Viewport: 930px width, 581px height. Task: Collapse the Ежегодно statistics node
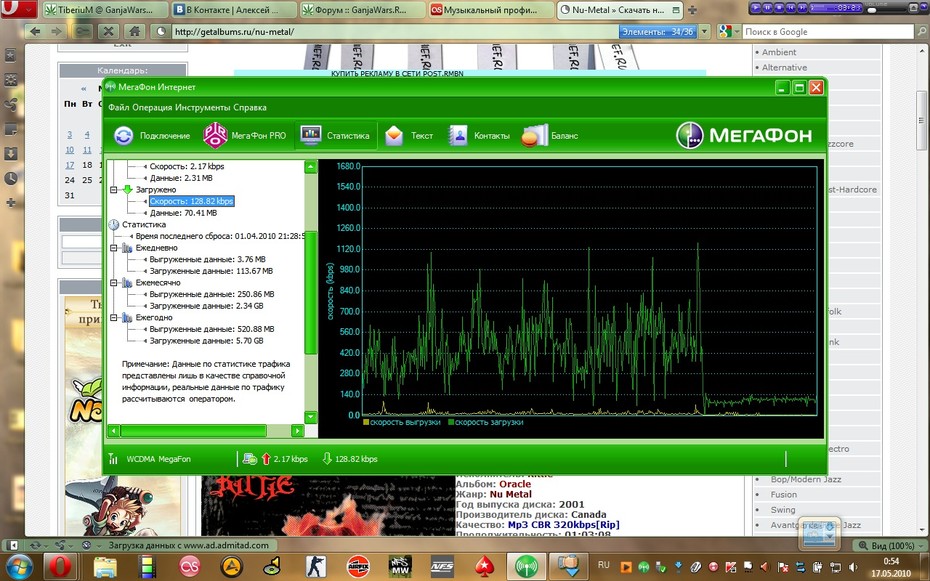coord(114,318)
